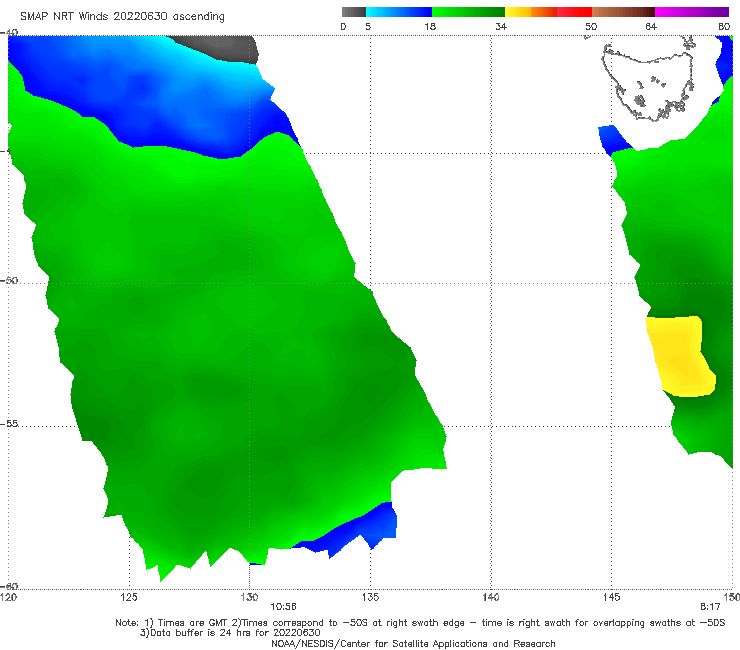Pick the green segment of the wind color bar
740x650 pixels.
click(468, 12)
